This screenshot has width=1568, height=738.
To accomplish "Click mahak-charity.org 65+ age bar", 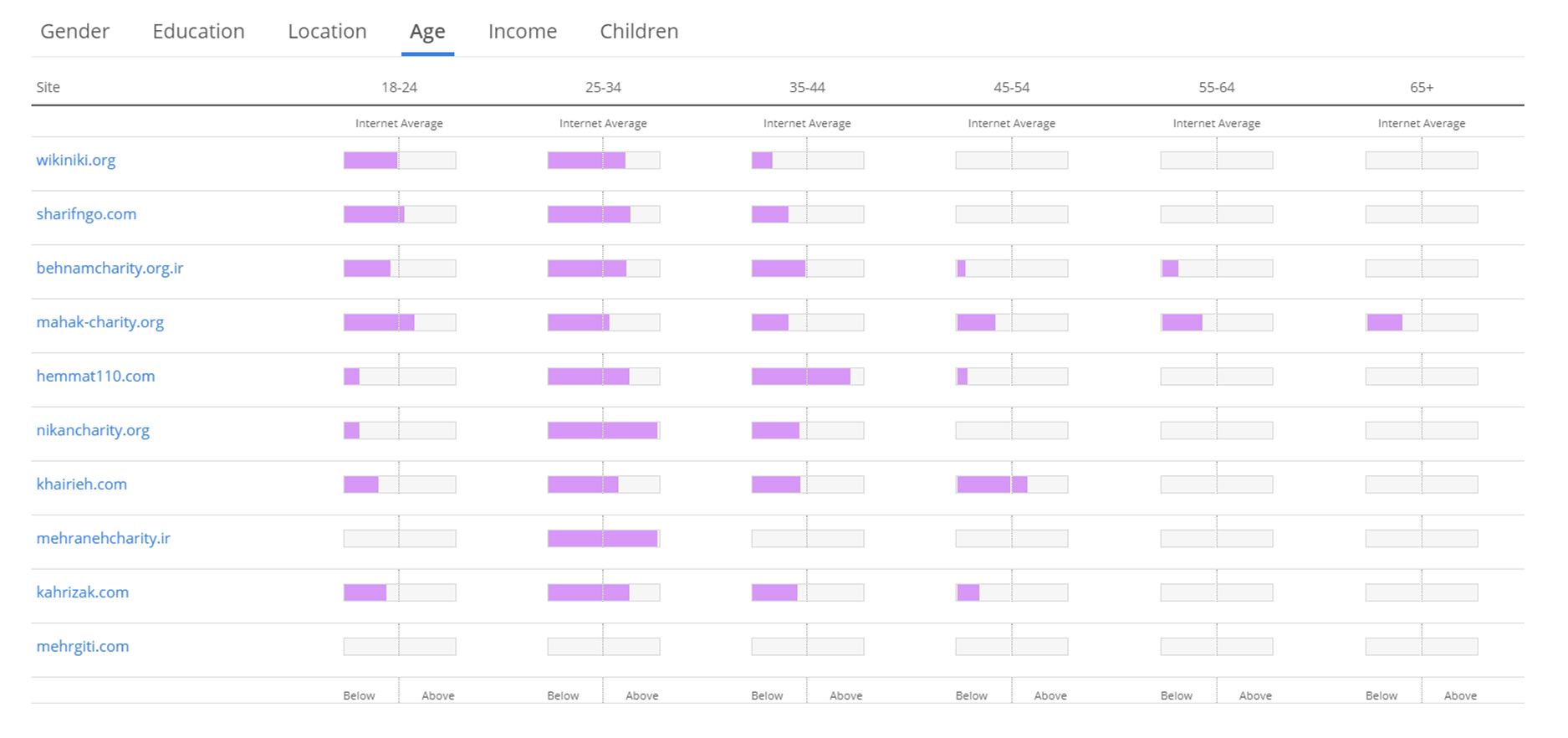I will 1421,322.
